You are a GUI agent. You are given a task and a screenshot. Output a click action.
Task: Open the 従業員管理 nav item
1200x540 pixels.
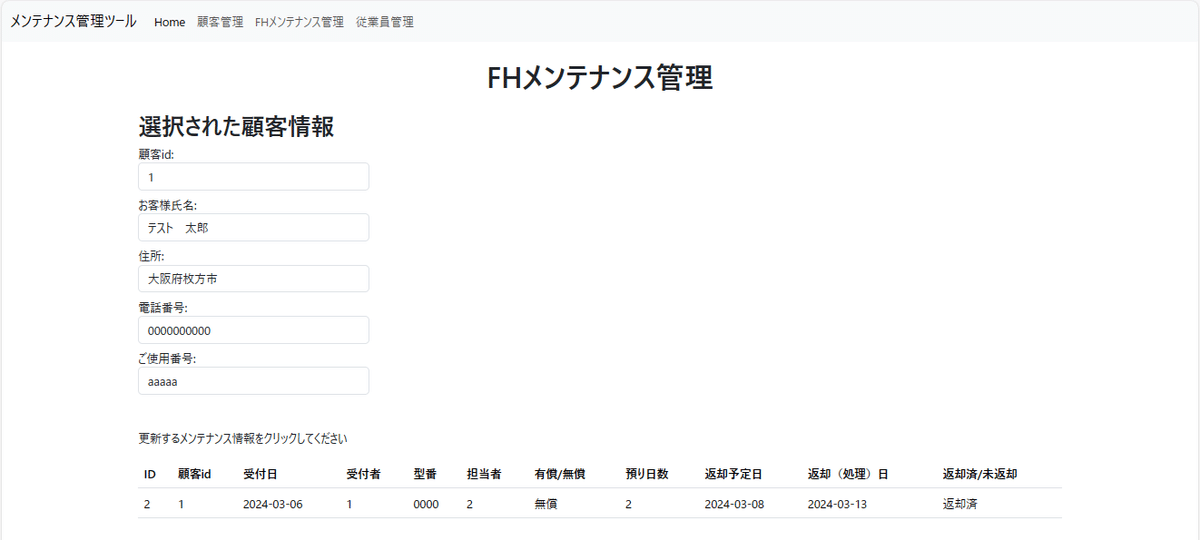coord(385,22)
